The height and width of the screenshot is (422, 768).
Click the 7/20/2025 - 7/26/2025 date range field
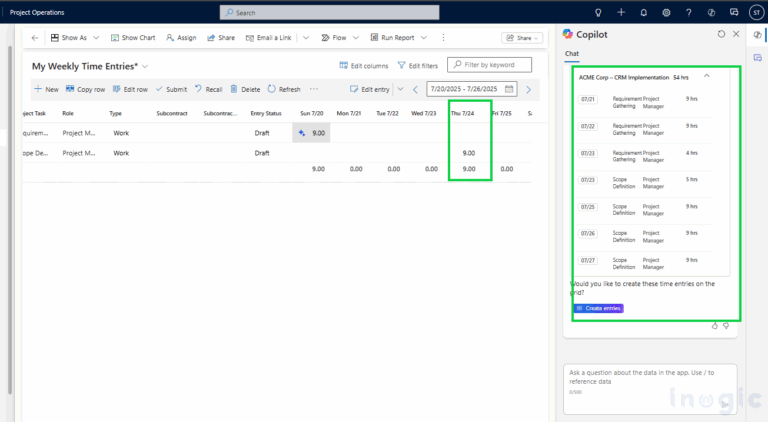coord(472,89)
